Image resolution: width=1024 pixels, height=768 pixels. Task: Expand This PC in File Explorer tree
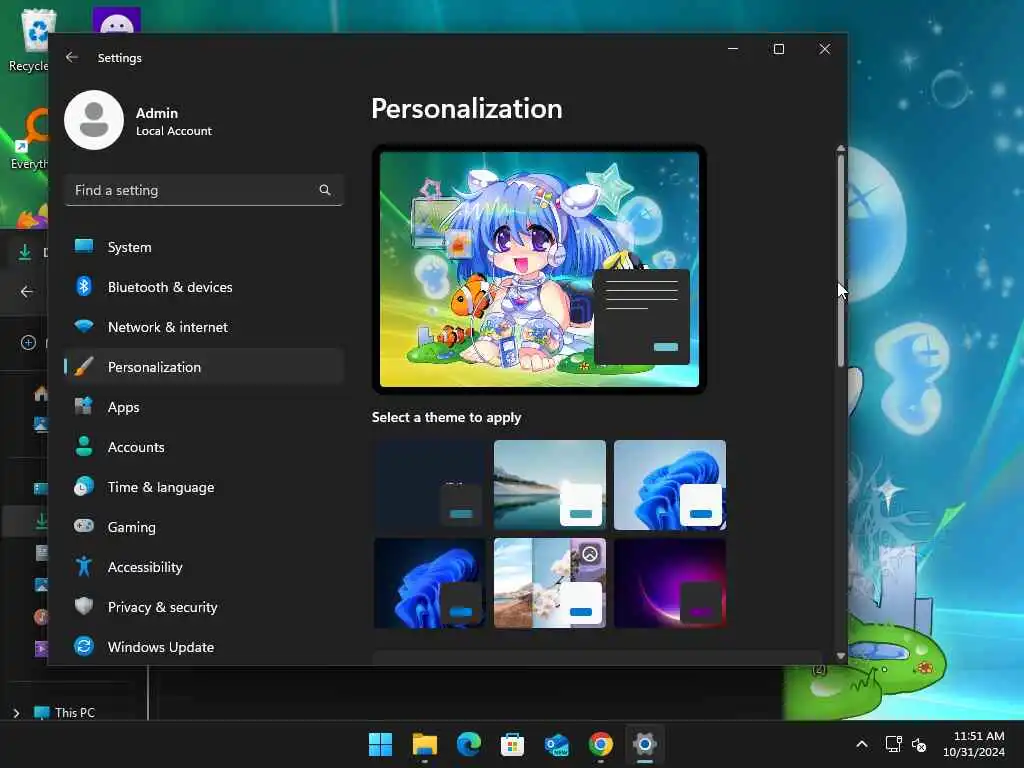click(x=16, y=712)
